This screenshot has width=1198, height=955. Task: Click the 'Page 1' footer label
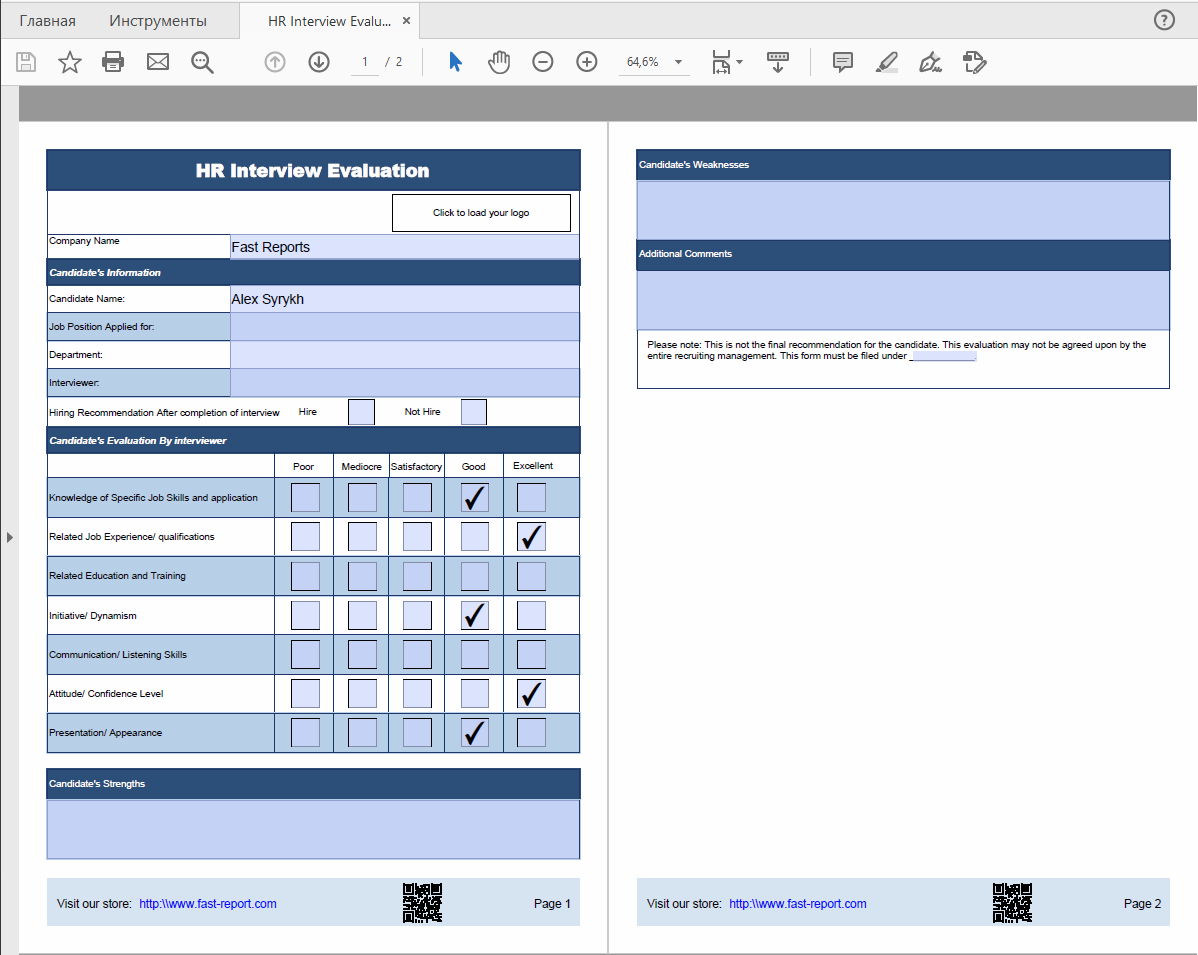click(552, 903)
